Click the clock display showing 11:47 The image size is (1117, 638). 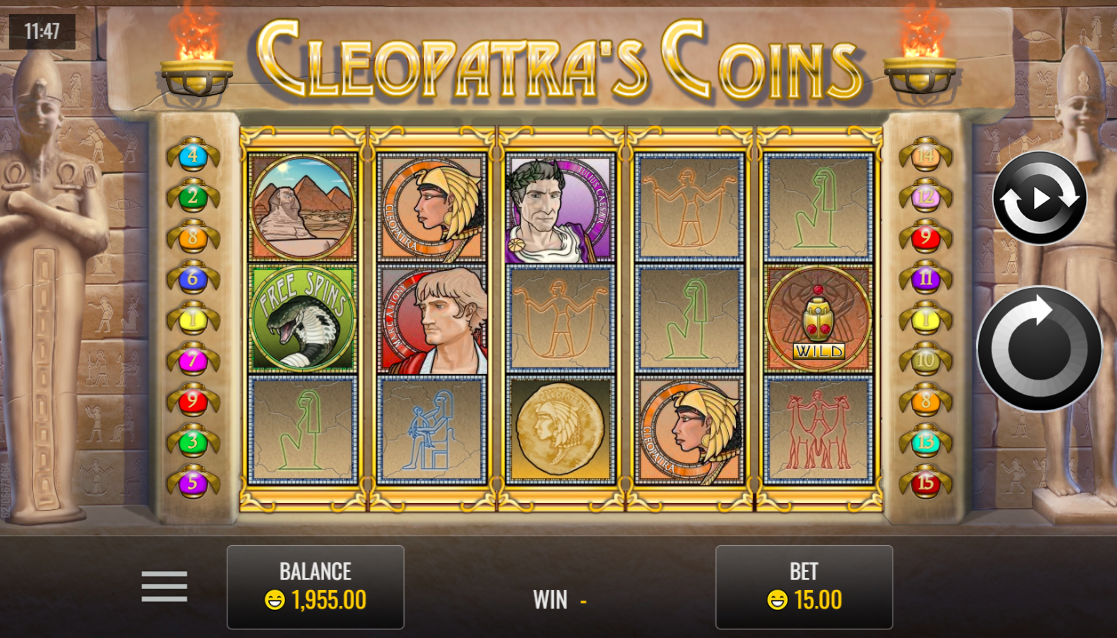pyautogui.click(x=42, y=31)
